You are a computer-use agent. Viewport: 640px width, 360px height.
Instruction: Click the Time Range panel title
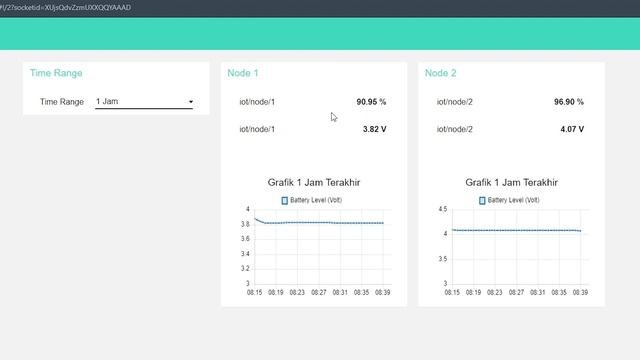tap(56, 73)
